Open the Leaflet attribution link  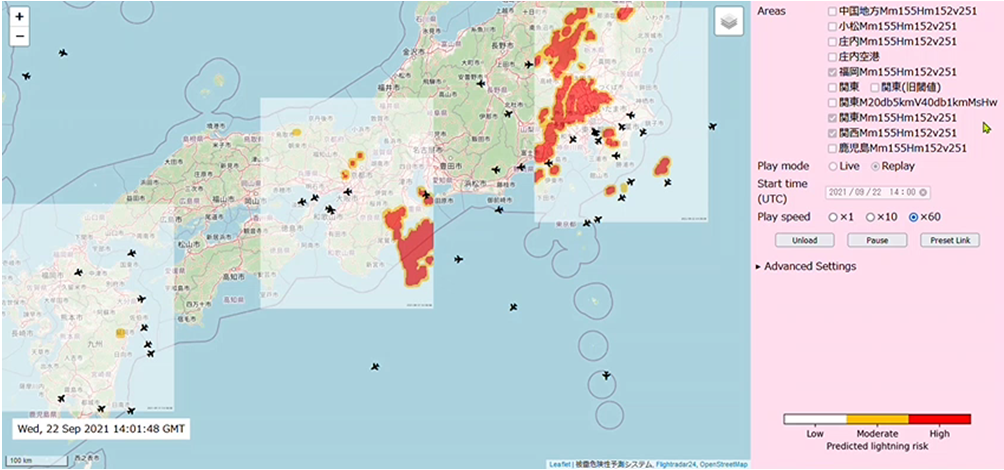click(x=559, y=464)
